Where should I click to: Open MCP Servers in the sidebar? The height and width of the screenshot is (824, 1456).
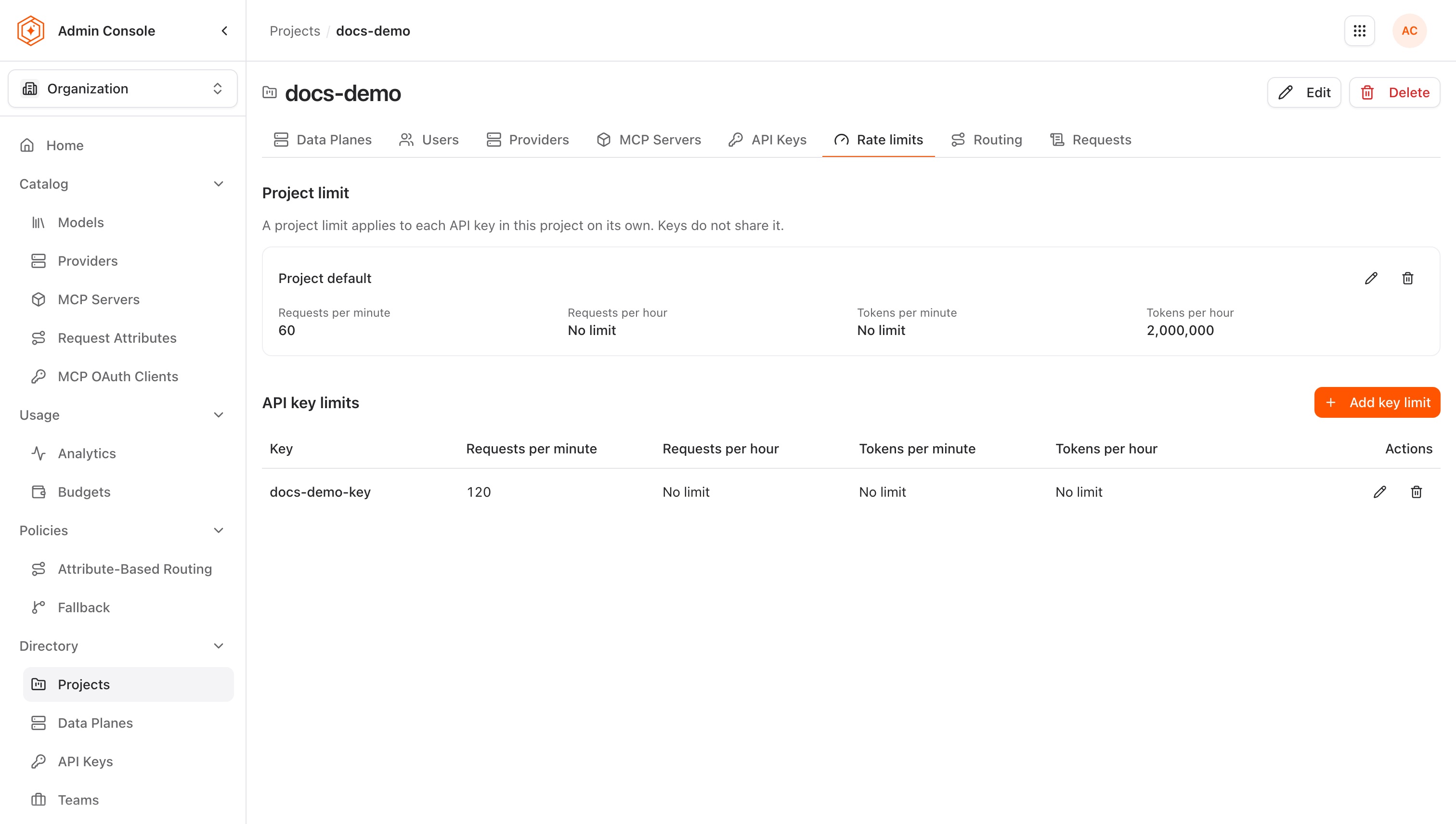pos(128,299)
